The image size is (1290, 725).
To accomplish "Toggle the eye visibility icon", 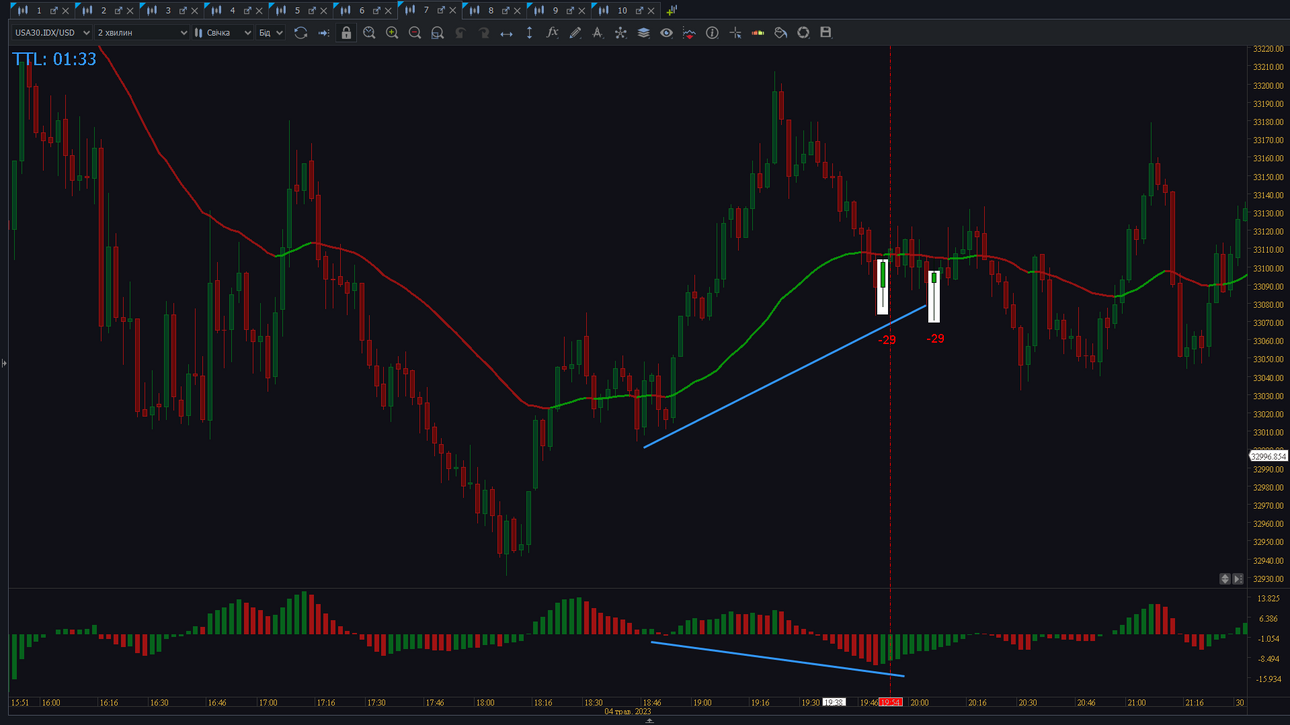I will [666, 33].
